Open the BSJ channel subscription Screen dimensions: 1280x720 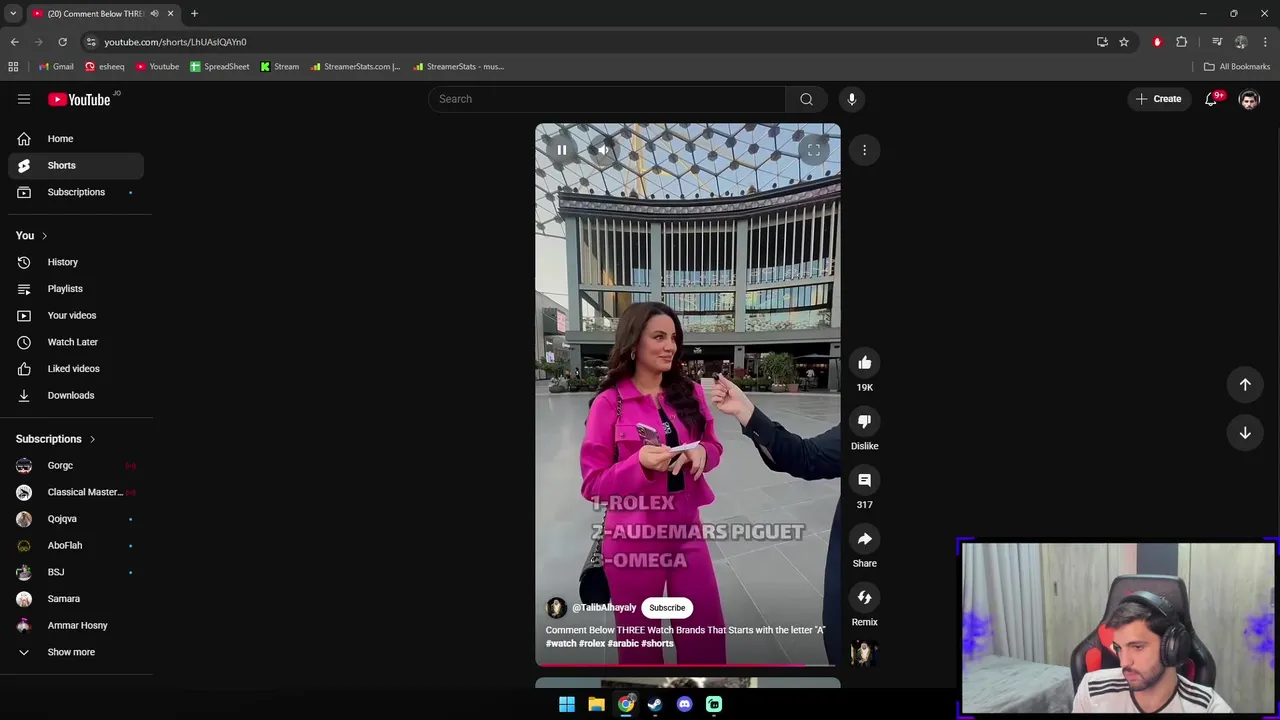[x=76, y=572]
